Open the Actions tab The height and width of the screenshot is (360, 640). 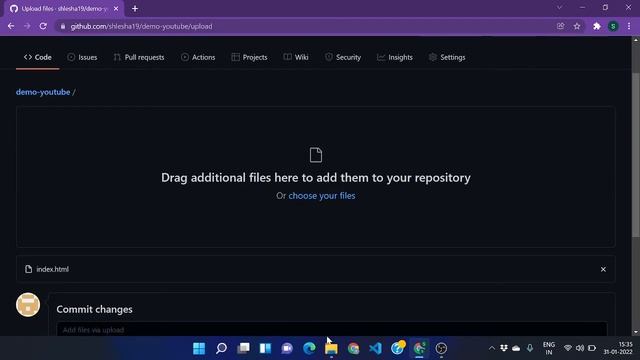[198, 57]
